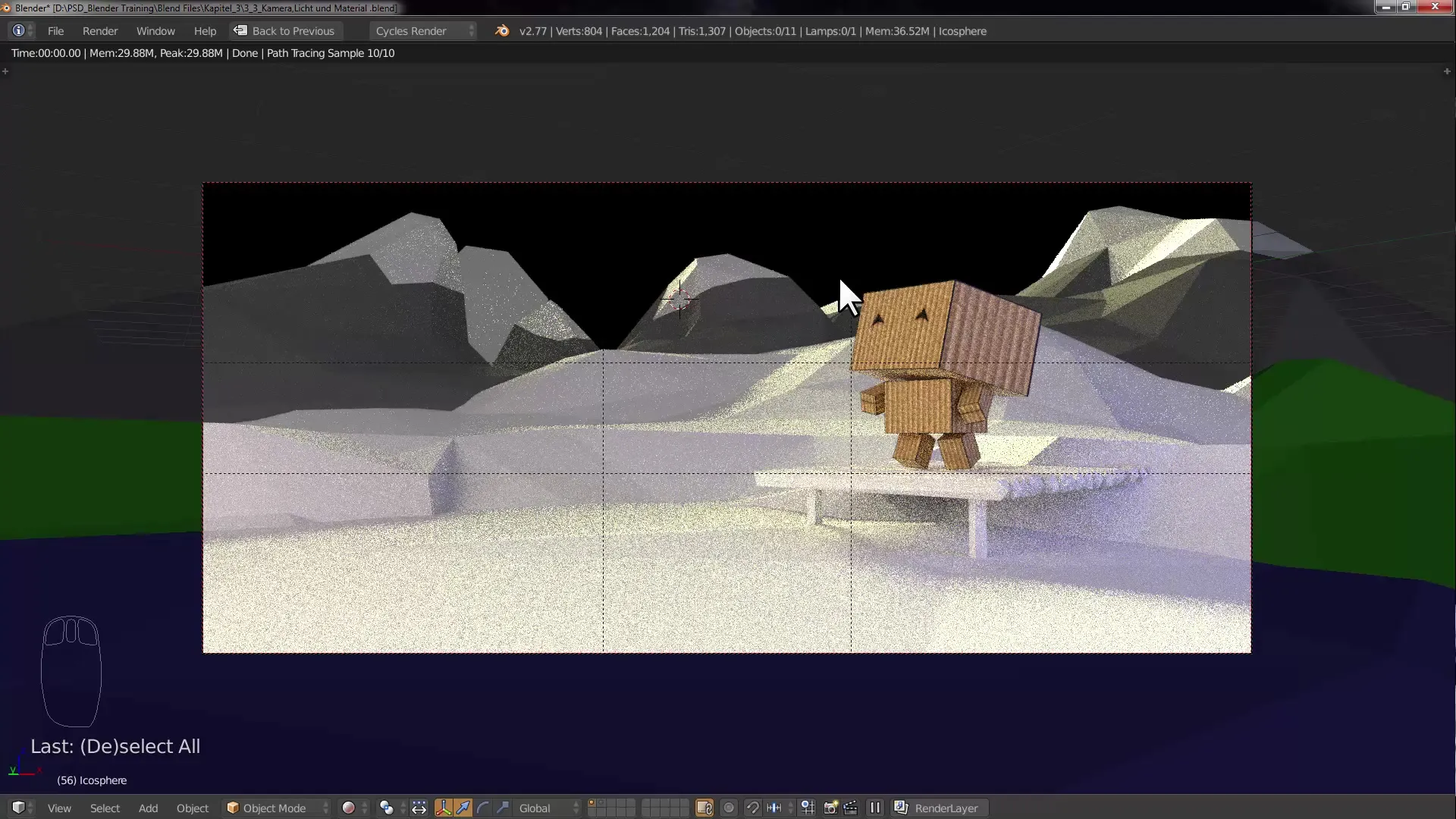
Task: Select the first scene layer button
Action: (592, 804)
